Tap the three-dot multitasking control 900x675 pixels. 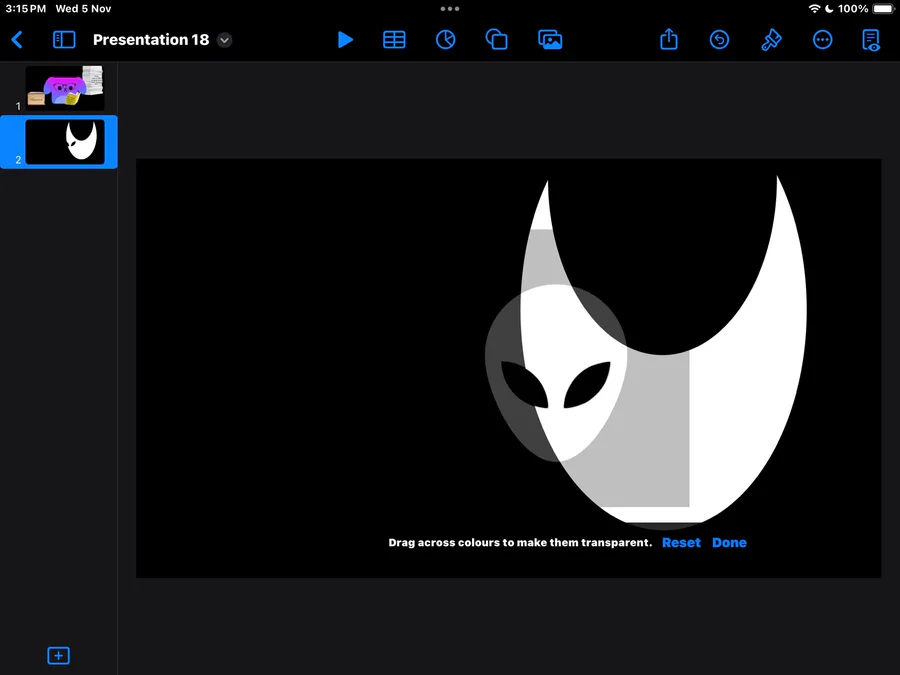450,9
